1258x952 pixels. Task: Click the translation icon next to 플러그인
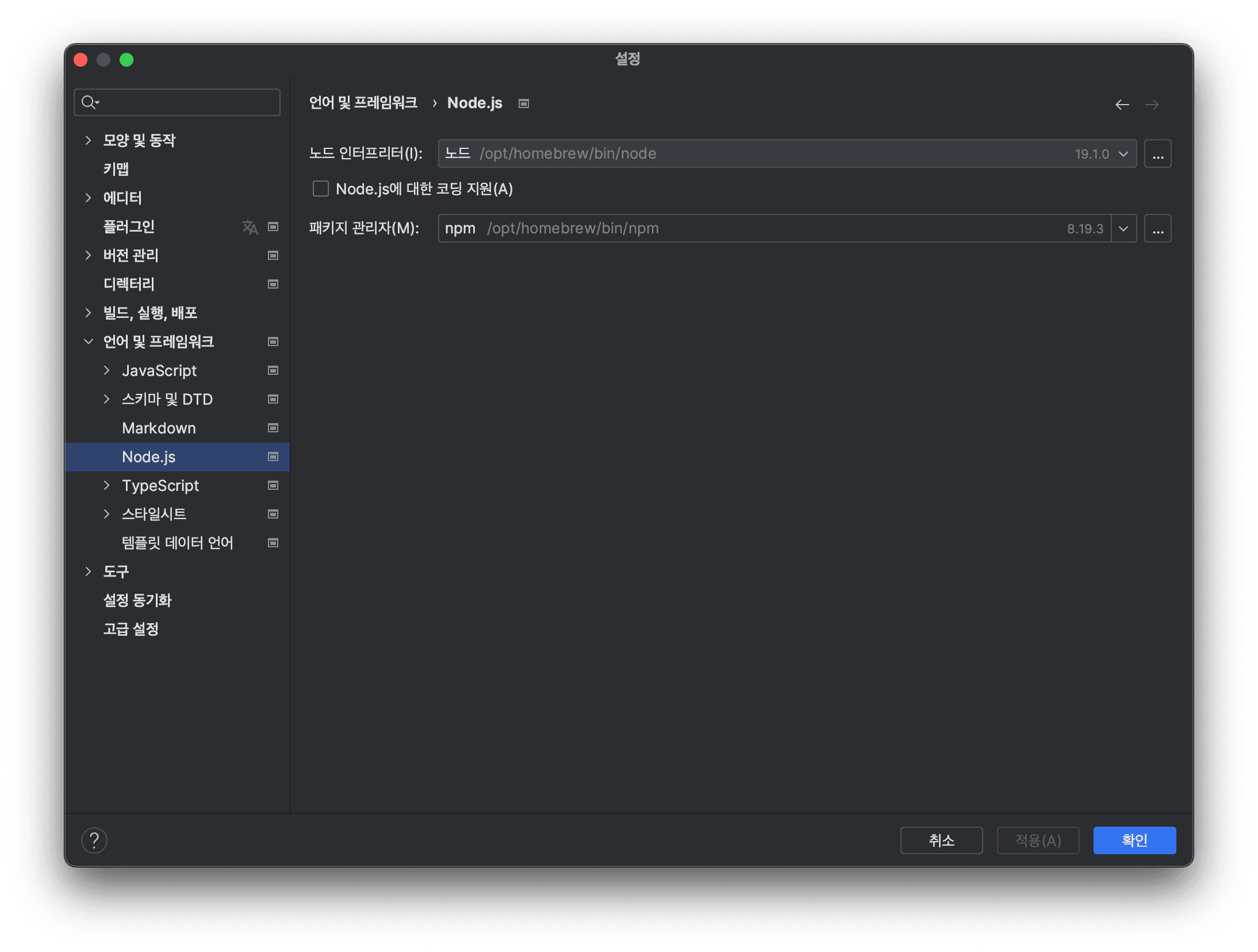click(250, 227)
